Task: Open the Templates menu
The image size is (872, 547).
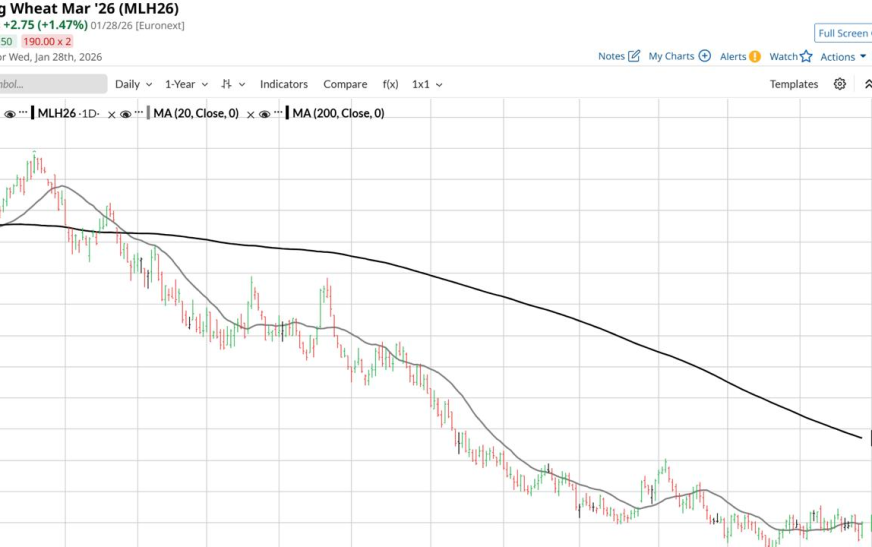Action: coord(794,84)
